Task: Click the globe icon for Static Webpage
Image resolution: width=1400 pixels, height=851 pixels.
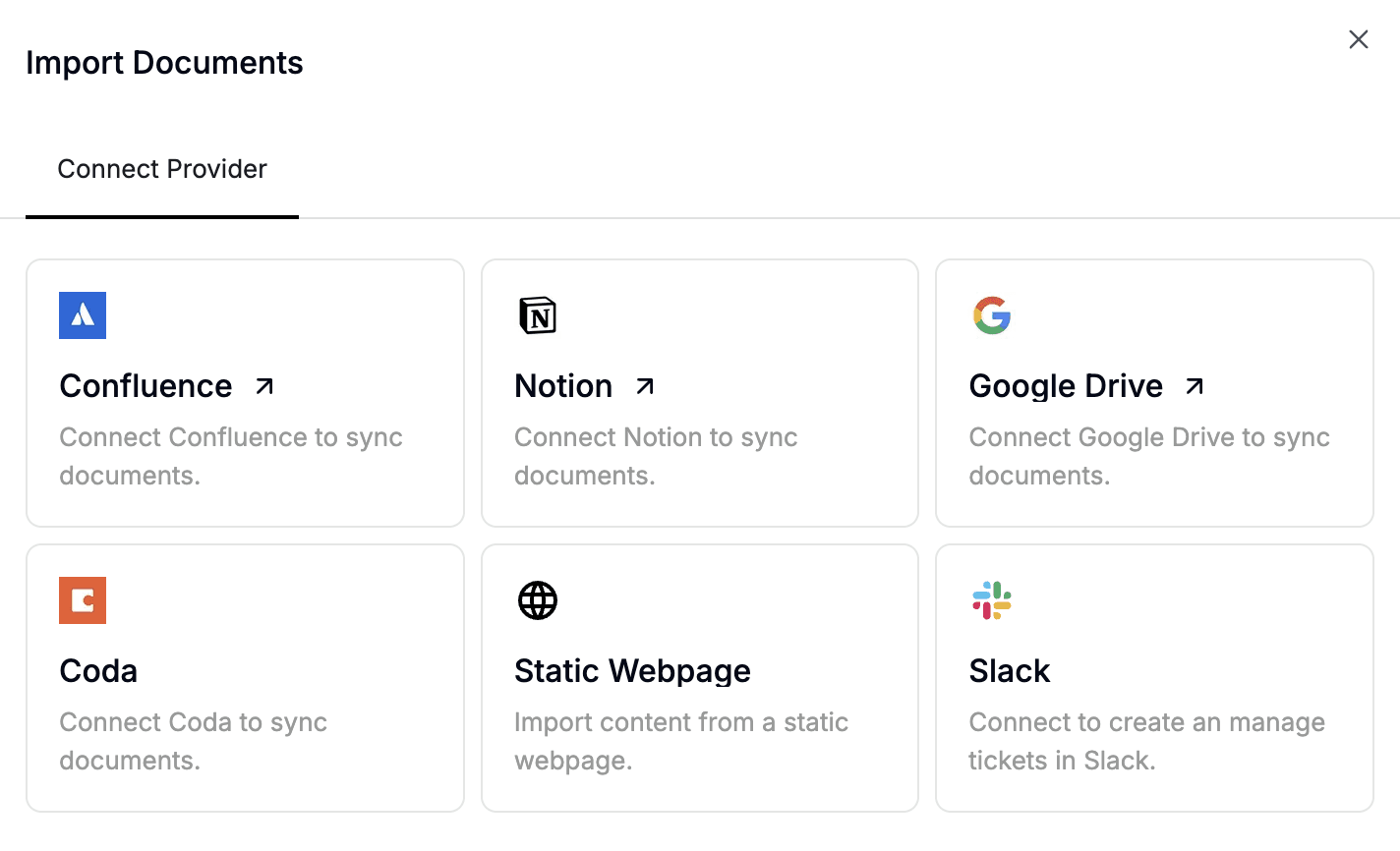Action: (x=538, y=600)
